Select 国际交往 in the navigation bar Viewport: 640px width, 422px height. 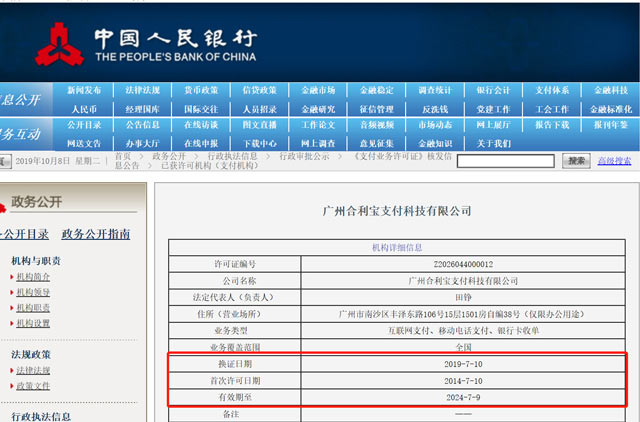pyautogui.click(x=201, y=109)
